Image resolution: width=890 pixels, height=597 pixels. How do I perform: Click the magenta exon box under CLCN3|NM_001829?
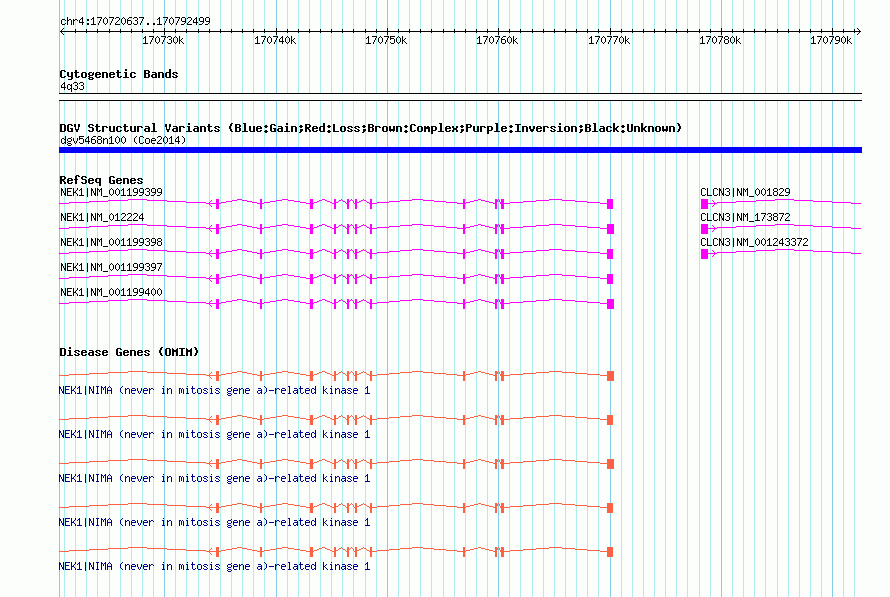click(x=704, y=204)
